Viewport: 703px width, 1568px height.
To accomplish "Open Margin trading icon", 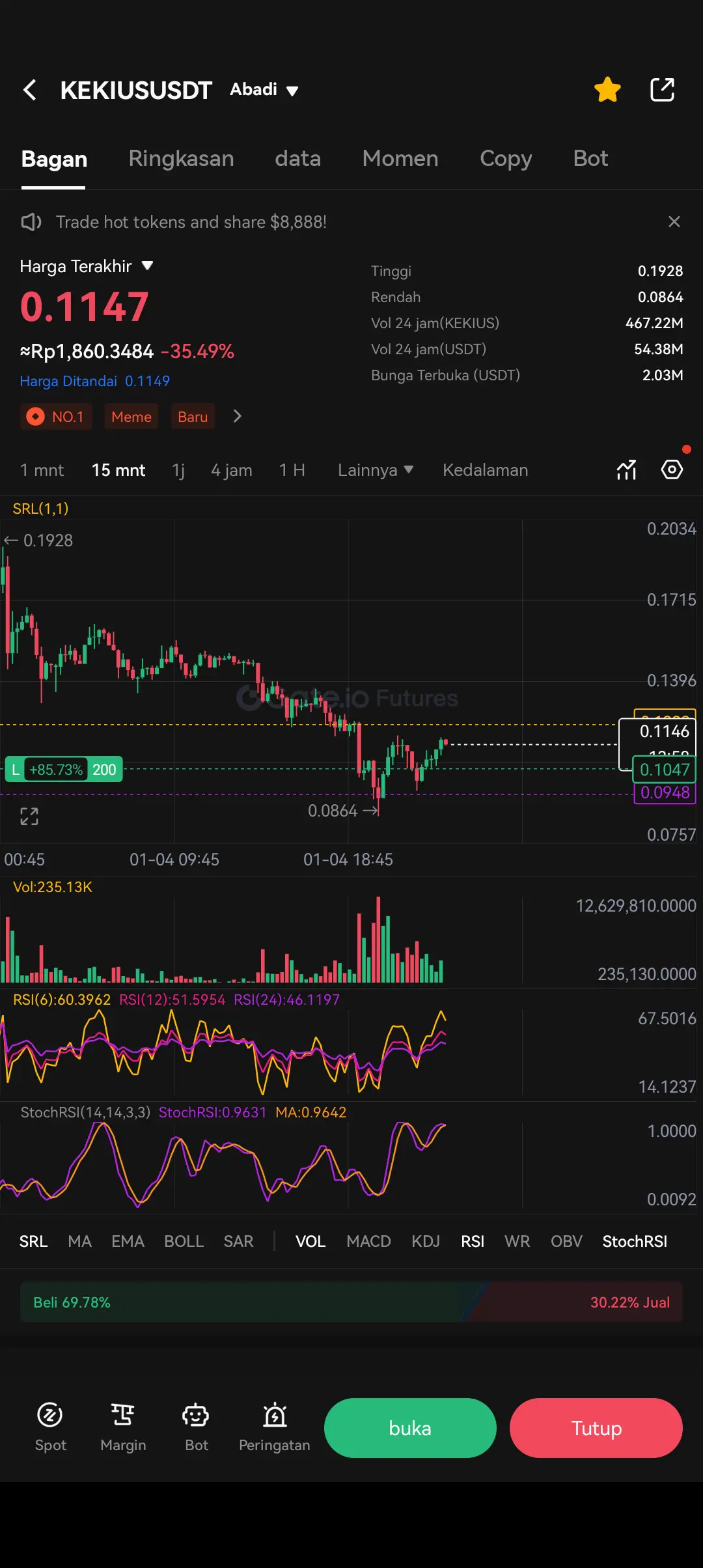I will [x=123, y=1427].
